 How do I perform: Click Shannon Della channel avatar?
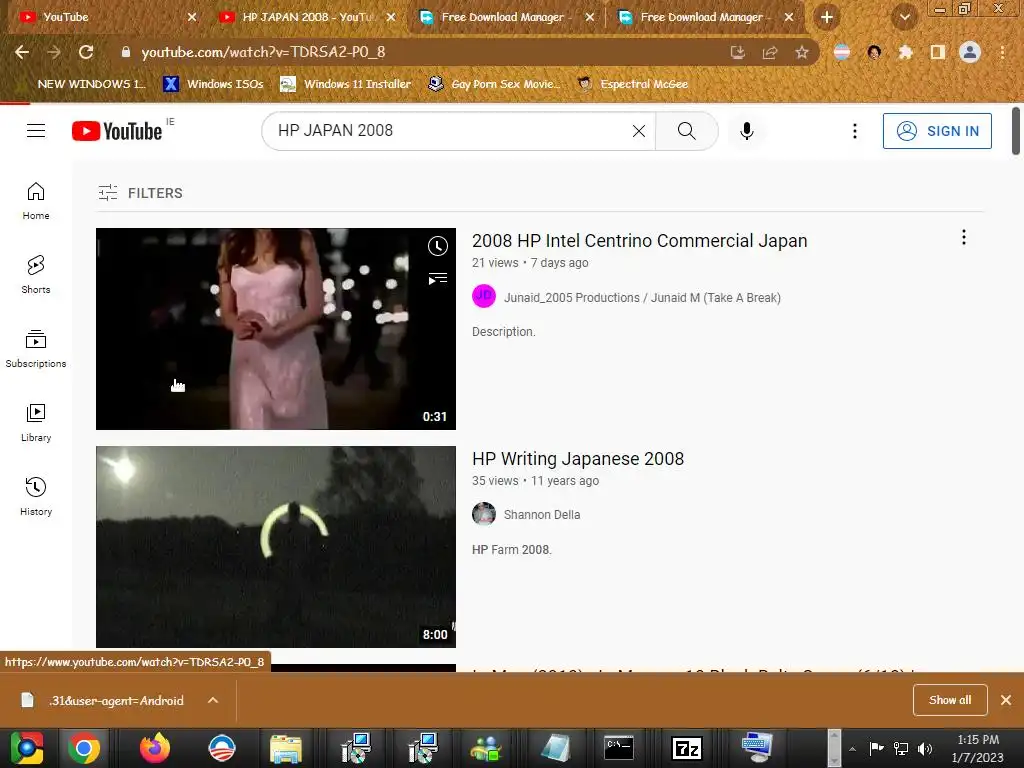point(484,514)
